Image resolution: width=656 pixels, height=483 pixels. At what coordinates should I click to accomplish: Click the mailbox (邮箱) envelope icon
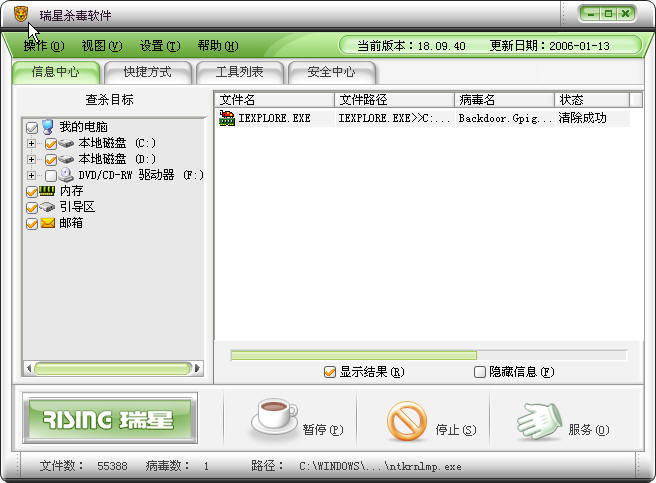click(48, 223)
